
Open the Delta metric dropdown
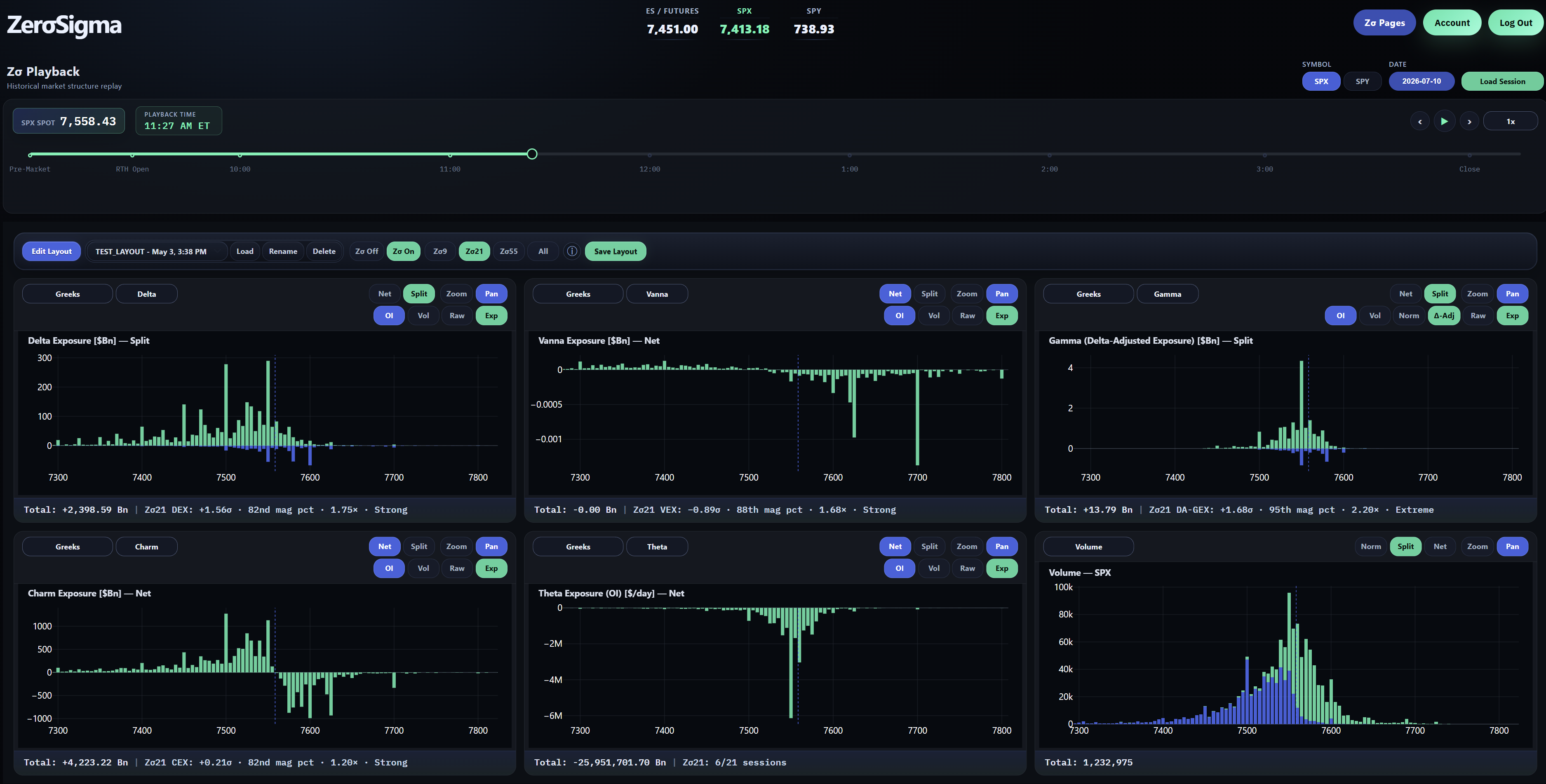pos(146,294)
